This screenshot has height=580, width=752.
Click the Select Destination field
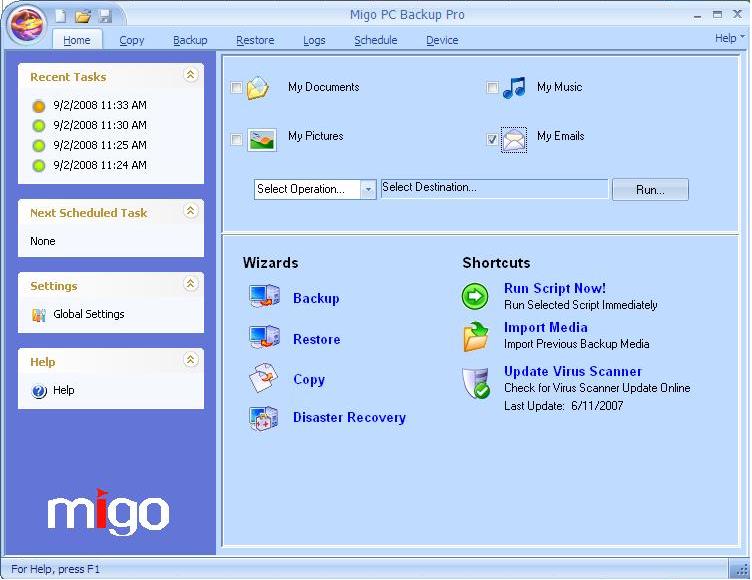(494, 189)
